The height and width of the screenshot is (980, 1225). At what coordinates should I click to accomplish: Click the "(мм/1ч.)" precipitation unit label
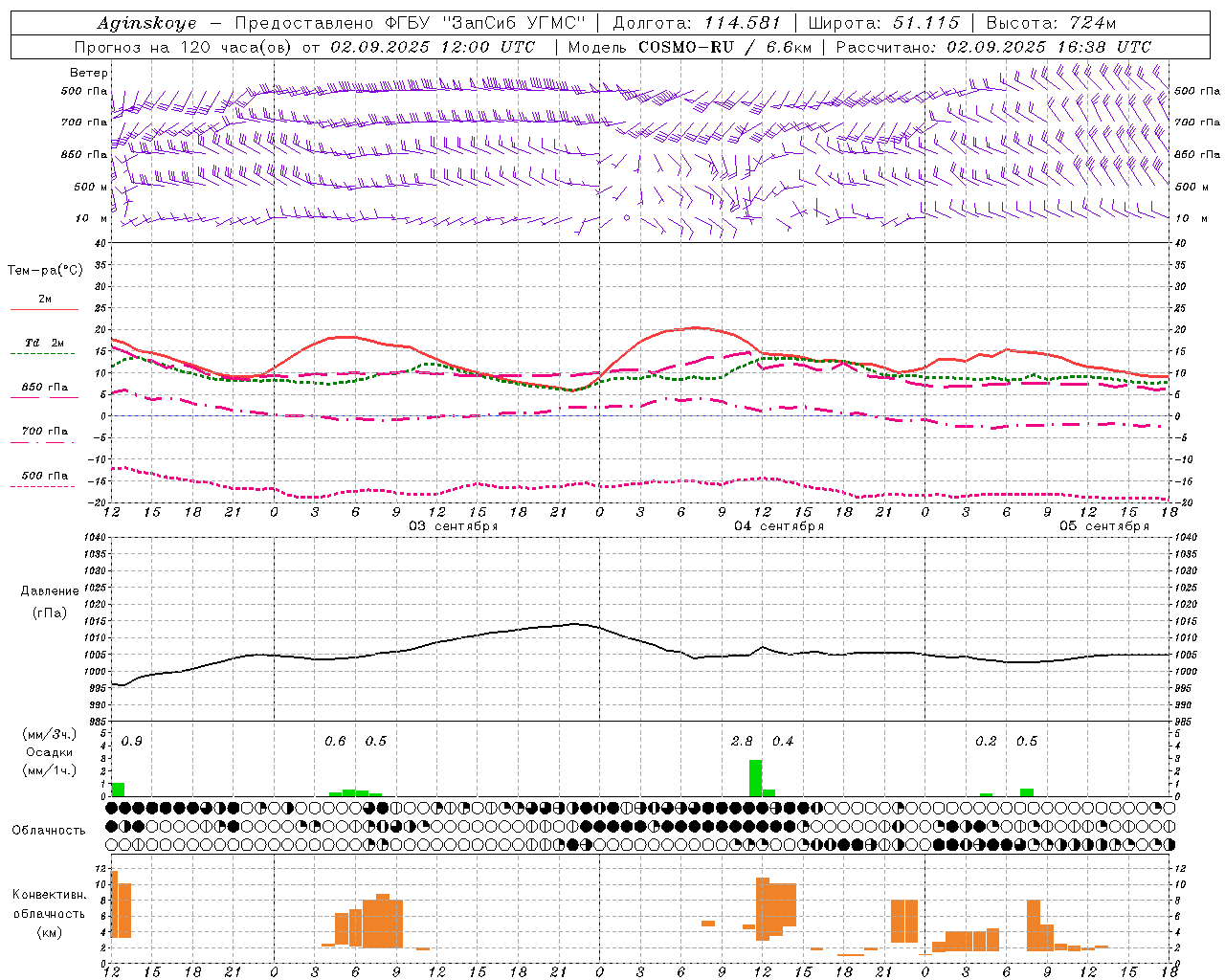(50, 770)
